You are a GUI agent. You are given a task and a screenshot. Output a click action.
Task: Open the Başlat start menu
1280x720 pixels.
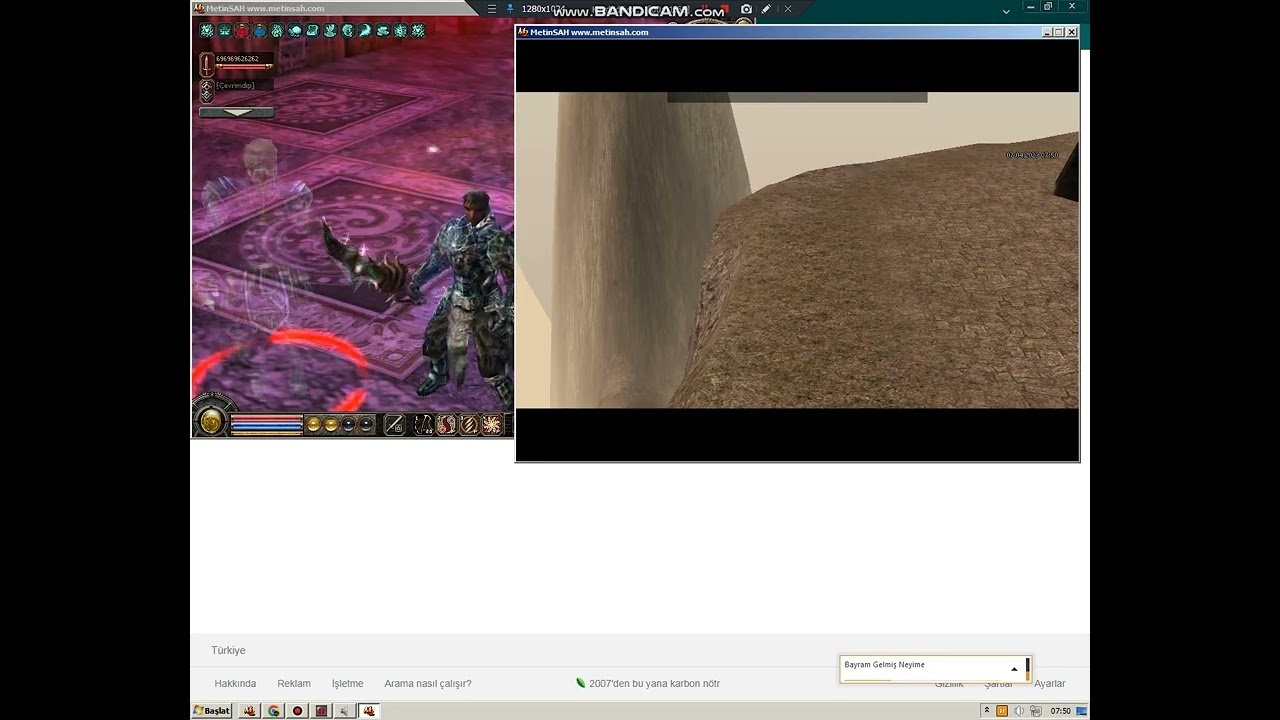[213, 711]
